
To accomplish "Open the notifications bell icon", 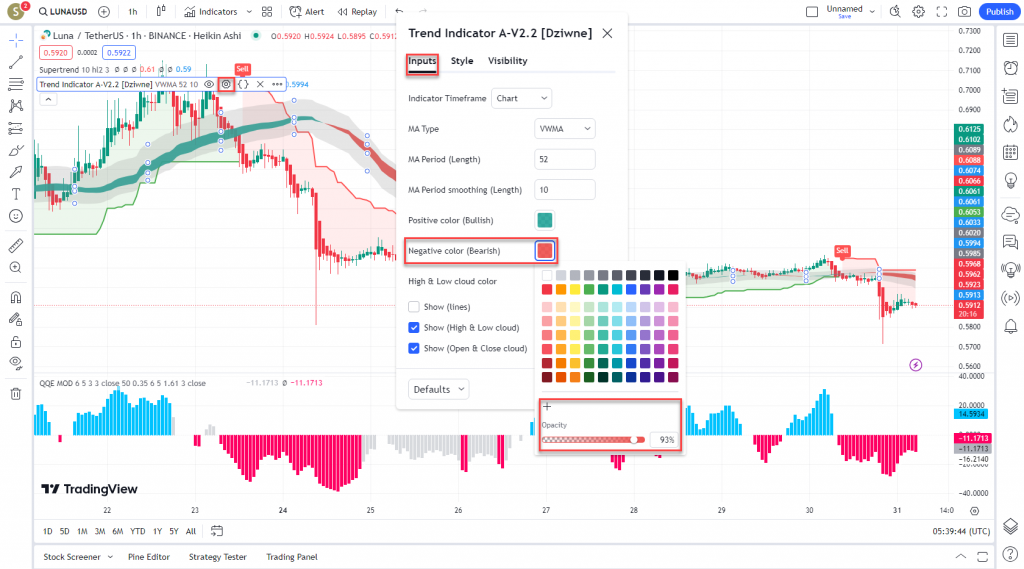I will [1010, 326].
